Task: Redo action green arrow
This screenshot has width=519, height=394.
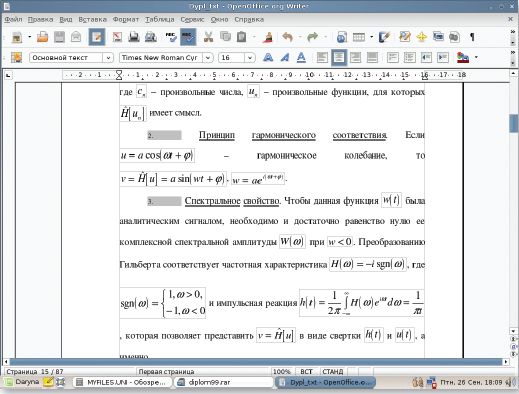Action: 312,37
